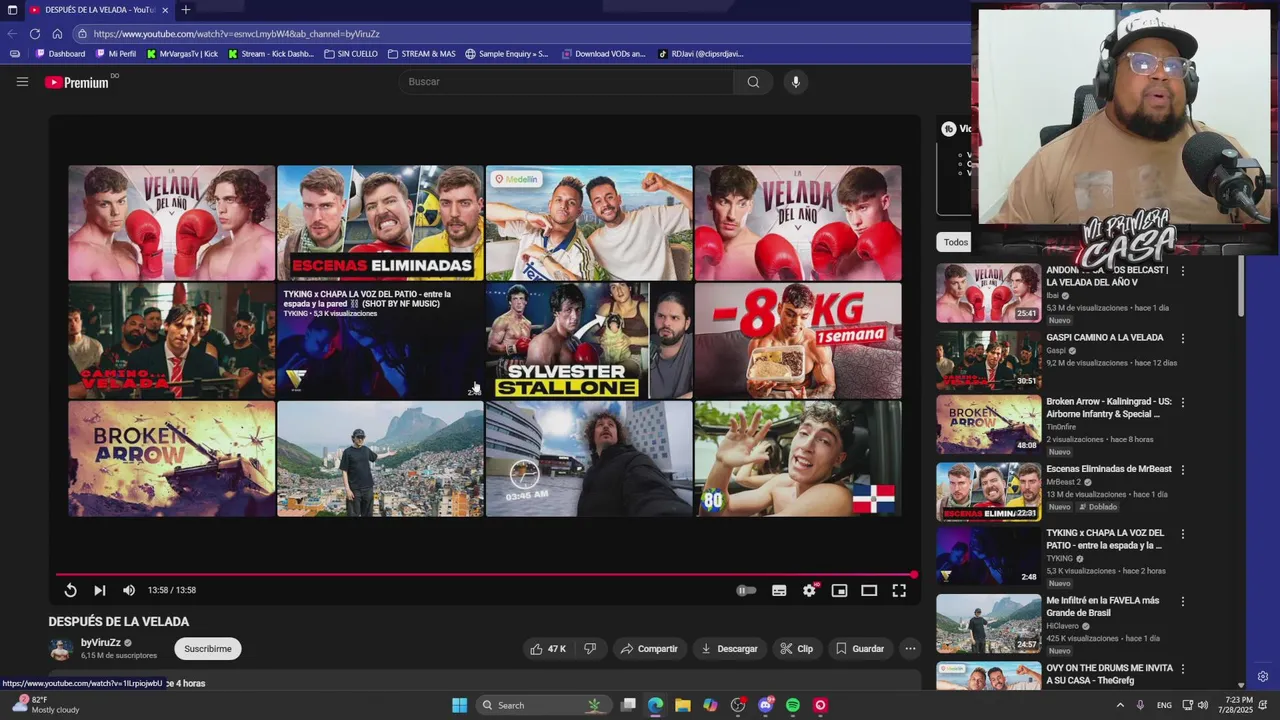Toggle subtitles in the video player
The width and height of the screenshot is (1280, 720).
tap(779, 591)
